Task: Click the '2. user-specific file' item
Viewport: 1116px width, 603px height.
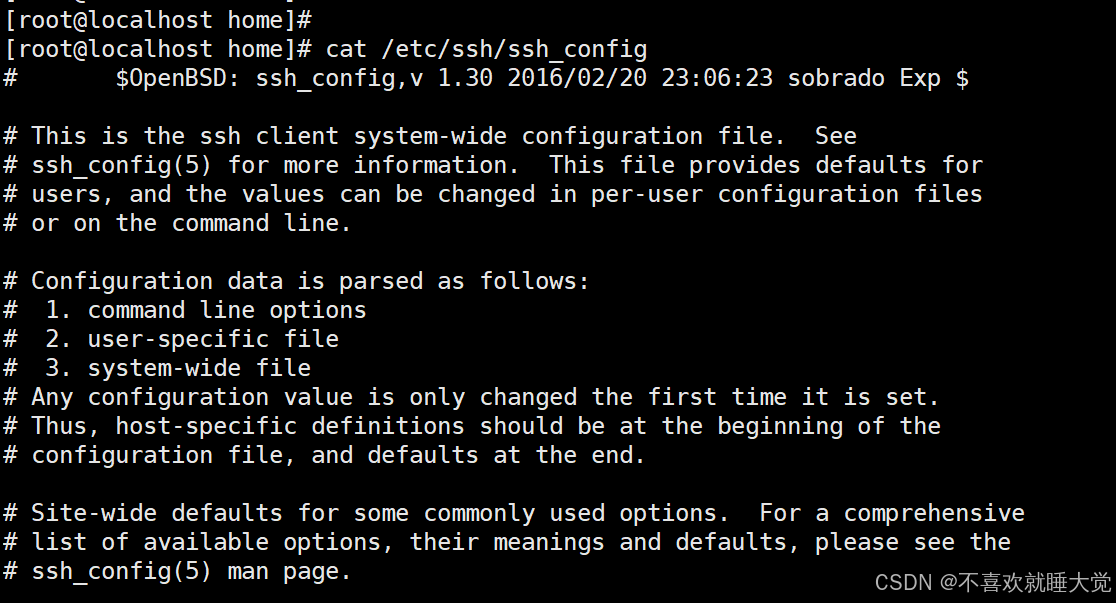Action: [x=191, y=340]
